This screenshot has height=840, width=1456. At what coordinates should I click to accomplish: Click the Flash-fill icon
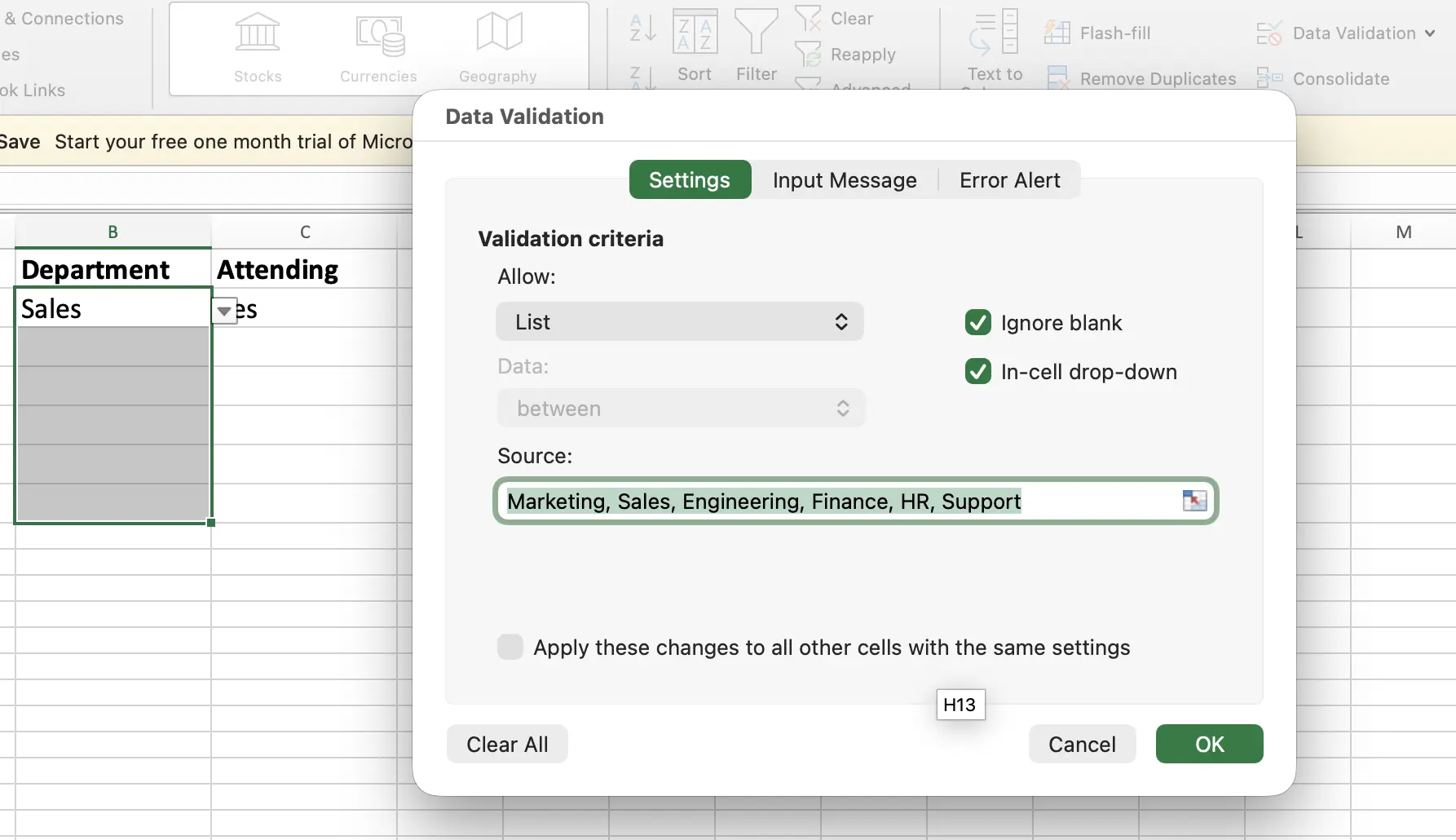pyautogui.click(x=1057, y=33)
